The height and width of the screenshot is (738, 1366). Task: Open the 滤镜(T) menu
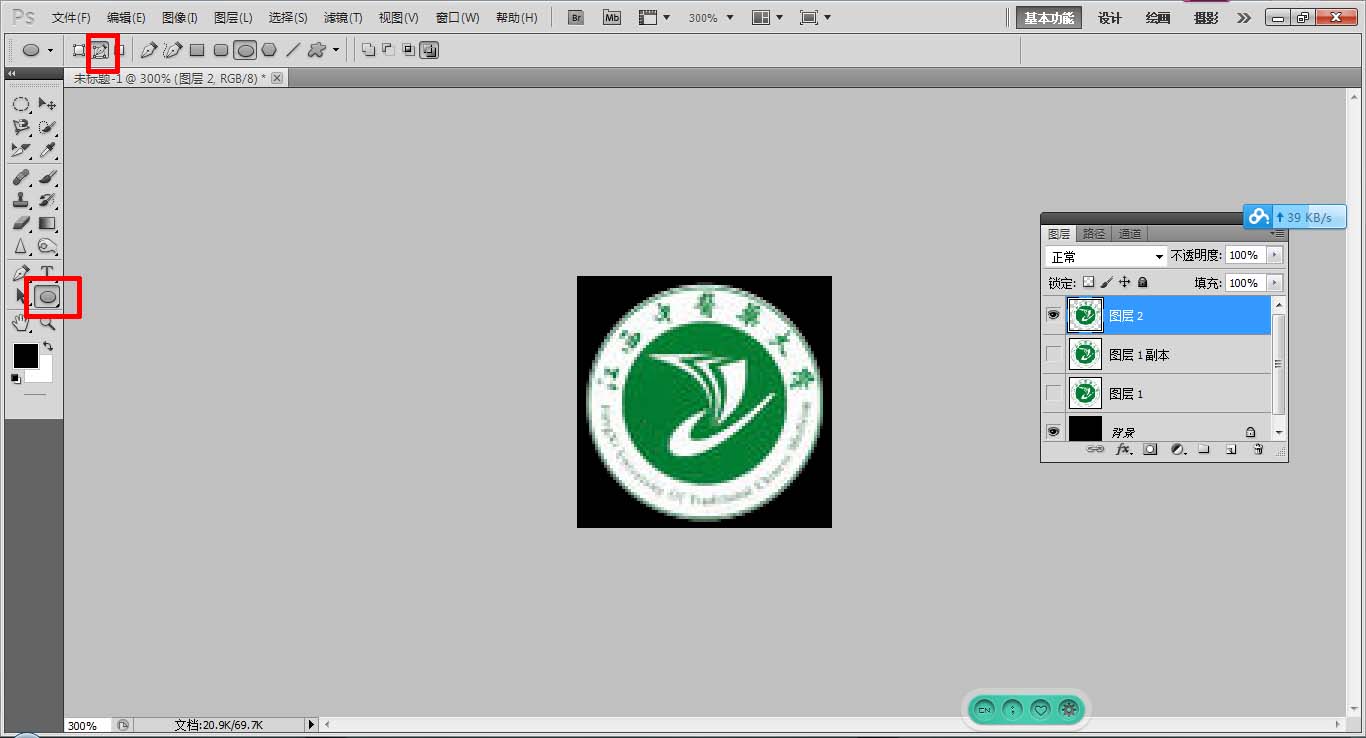[343, 18]
